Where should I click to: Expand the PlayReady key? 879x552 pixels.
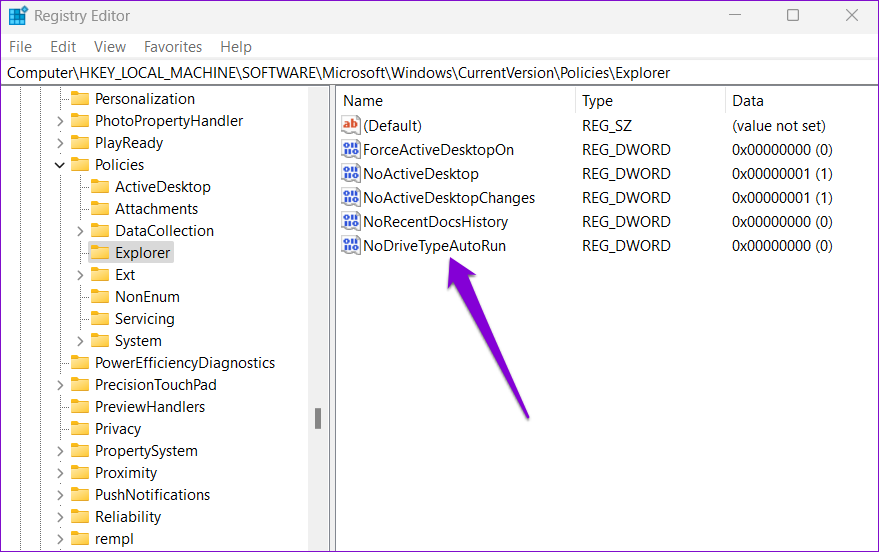[60, 143]
